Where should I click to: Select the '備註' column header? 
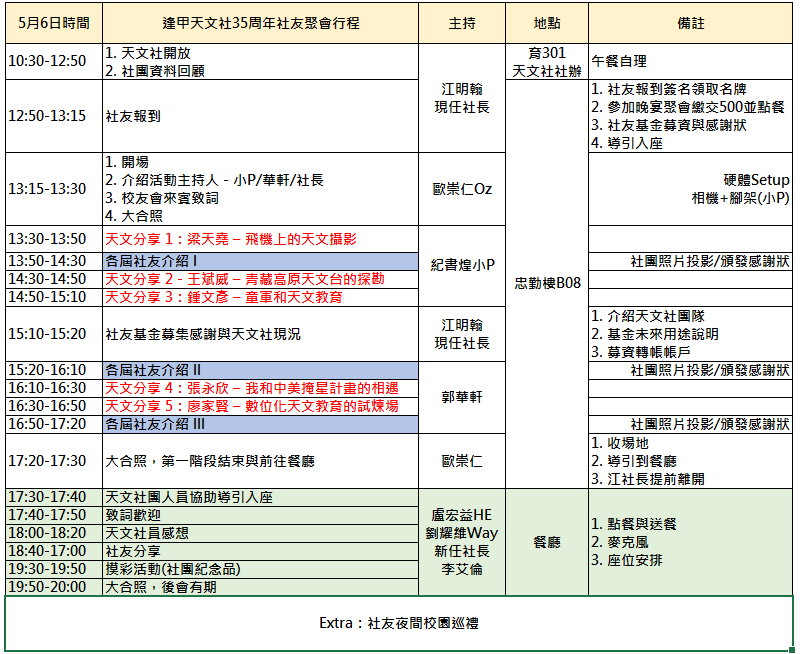coord(690,23)
